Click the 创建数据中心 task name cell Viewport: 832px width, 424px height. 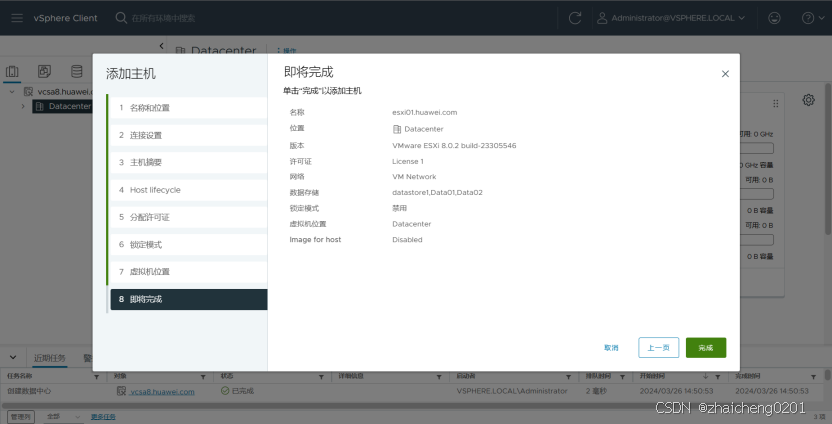click(x=29, y=391)
